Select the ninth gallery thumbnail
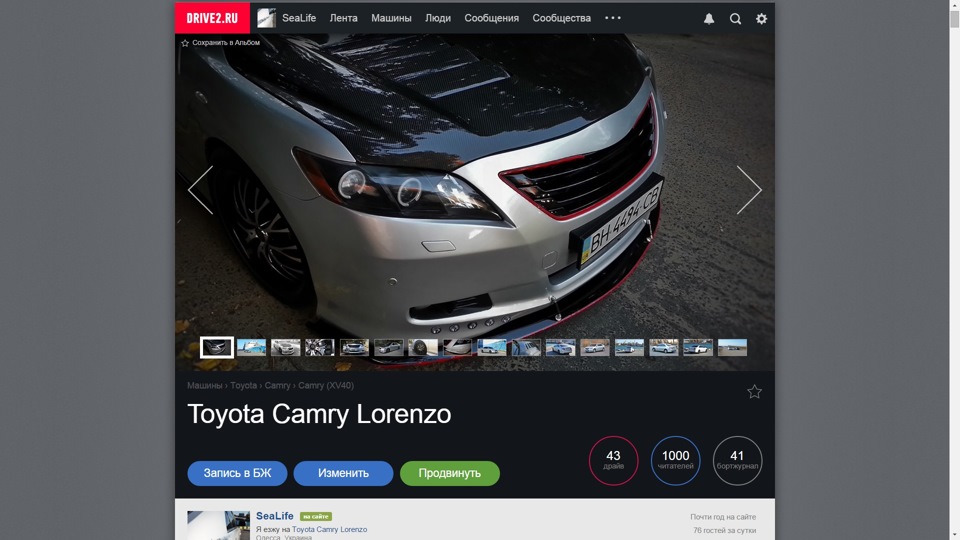Image resolution: width=960 pixels, height=540 pixels. [492, 348]
